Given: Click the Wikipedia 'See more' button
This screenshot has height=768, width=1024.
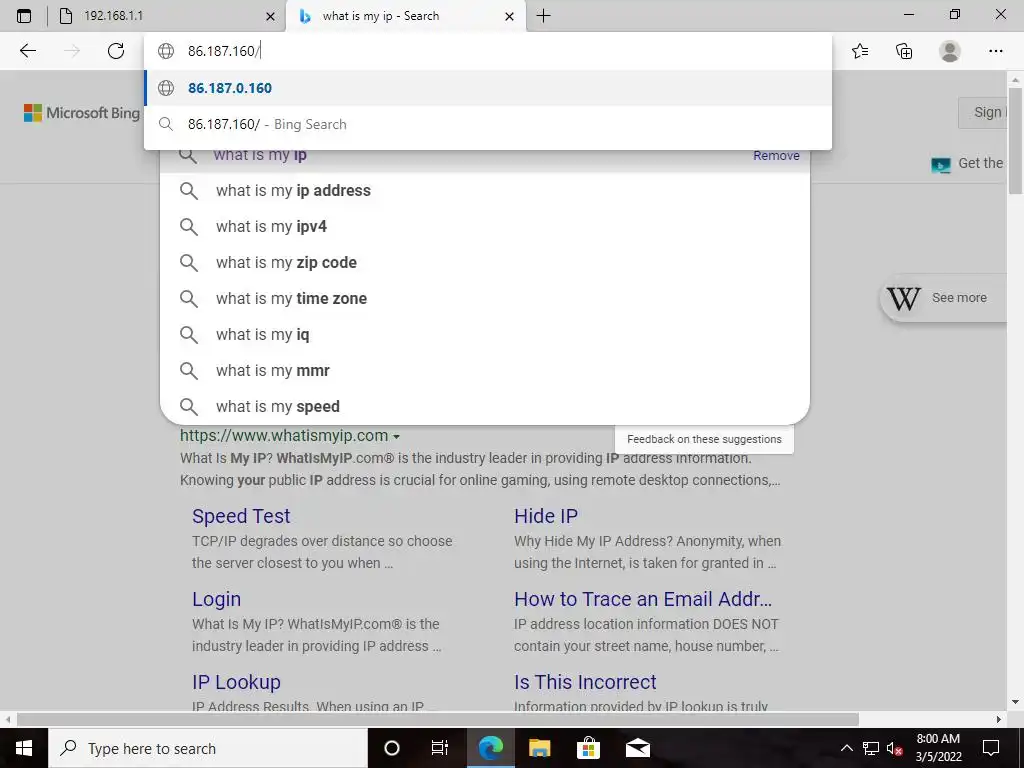Looking at the screenshot, I should (944, 298).
